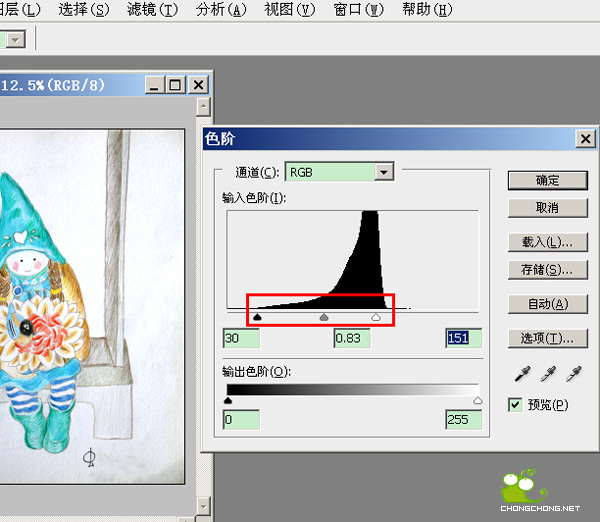Screen dimensions: 600x522
Task: Click the document scrollbar down arrow
Action: (203, 507)
